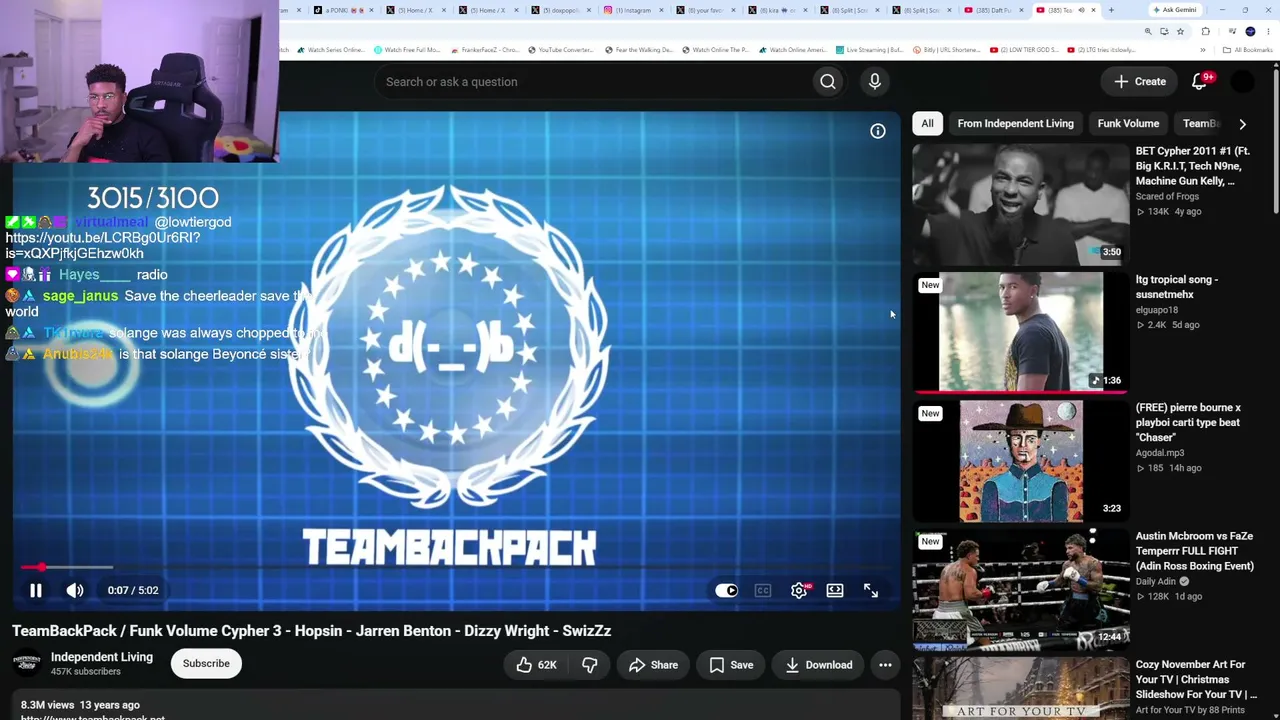Open more actions menu below the video
This screenshot has height=720, width=1280.
click(885, 665)
